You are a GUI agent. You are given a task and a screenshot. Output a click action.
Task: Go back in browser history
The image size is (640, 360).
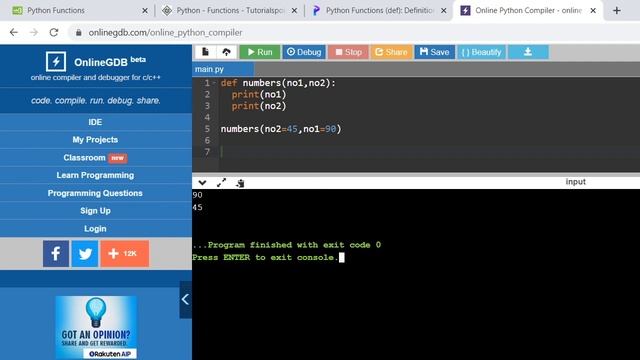13,32
